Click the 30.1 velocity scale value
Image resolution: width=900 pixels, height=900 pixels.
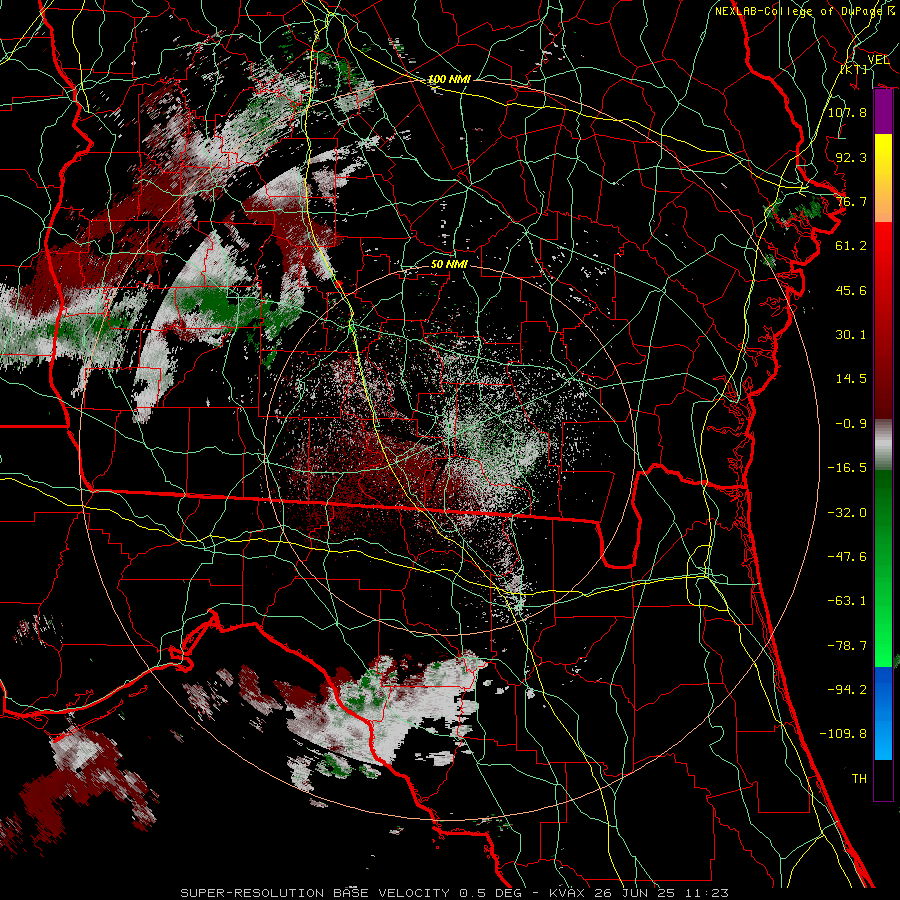851,335
